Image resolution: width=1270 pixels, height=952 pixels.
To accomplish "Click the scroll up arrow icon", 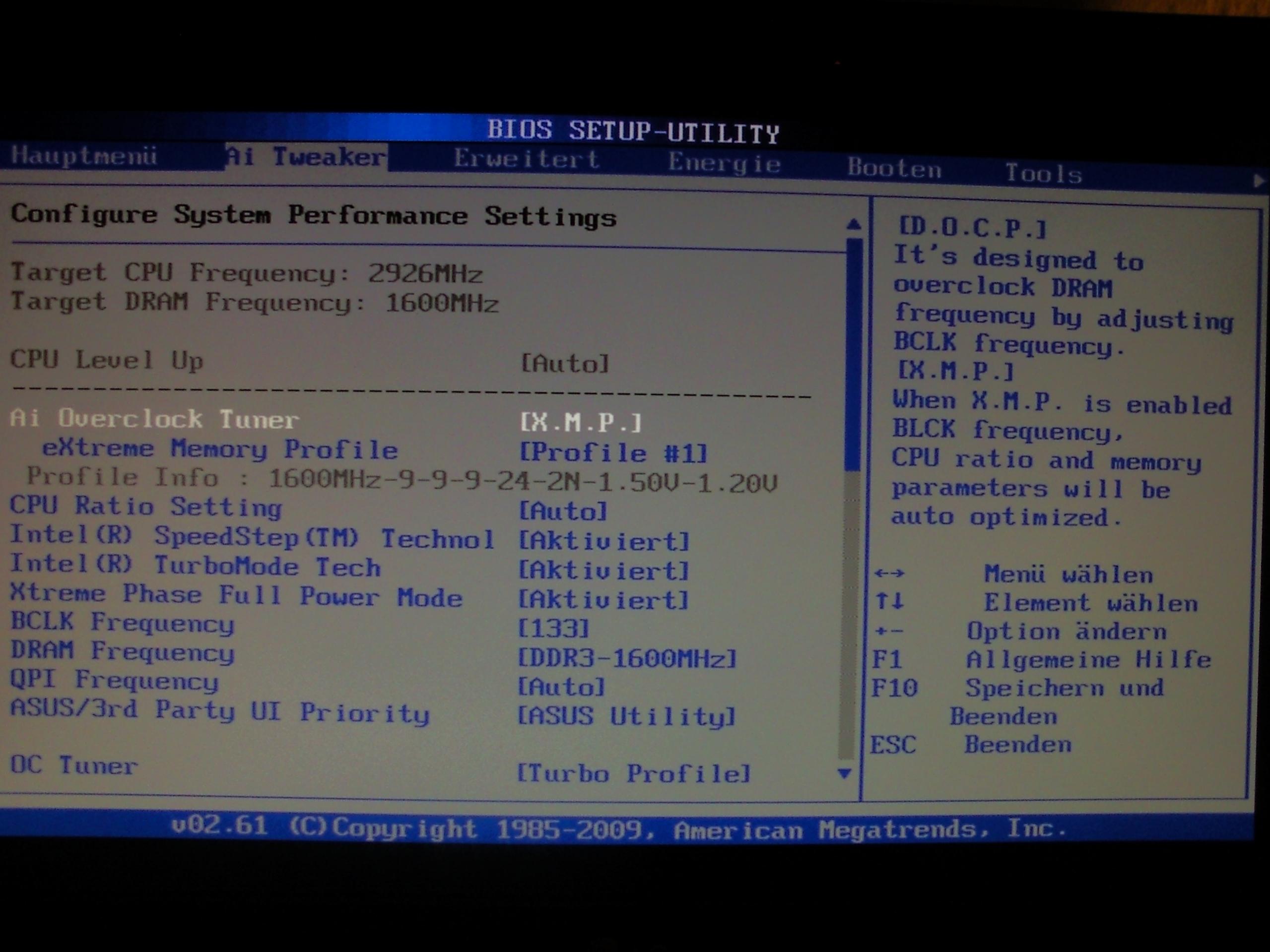I will tap(854, 224).
